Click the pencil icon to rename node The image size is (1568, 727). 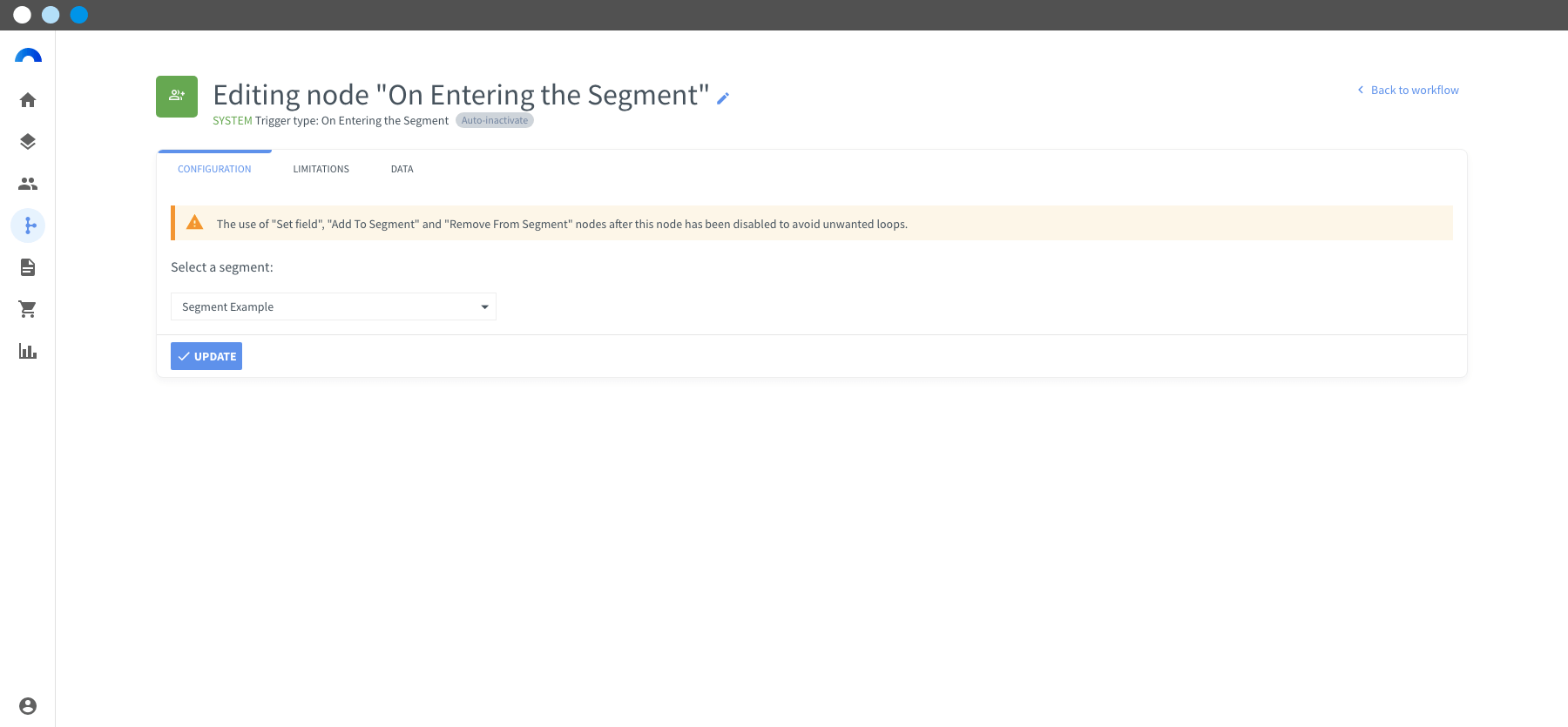[723, 98]
